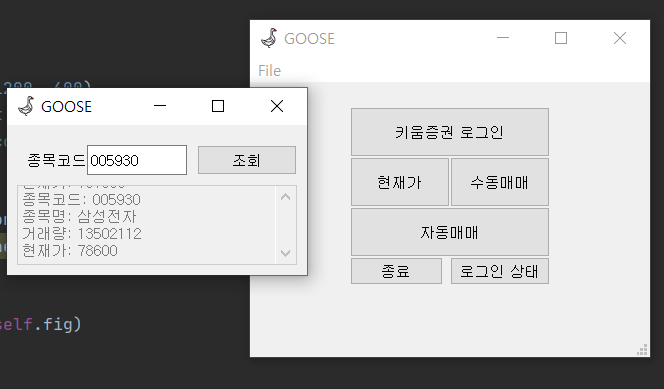Click the 종목코드 label

click(x=56, y=160)
